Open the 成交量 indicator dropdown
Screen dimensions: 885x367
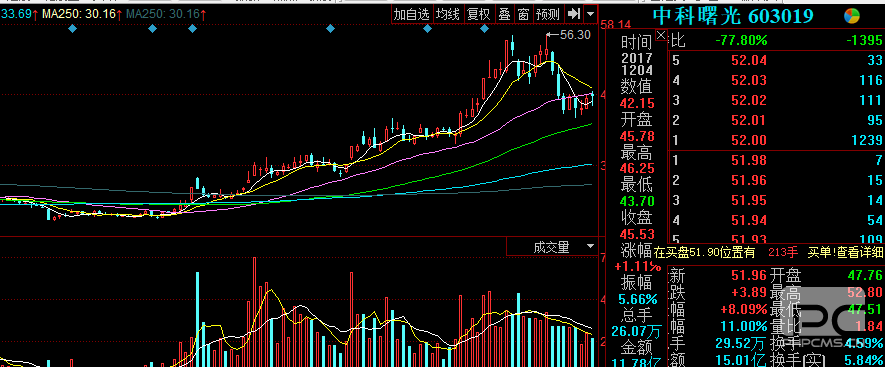pos(591,246)
